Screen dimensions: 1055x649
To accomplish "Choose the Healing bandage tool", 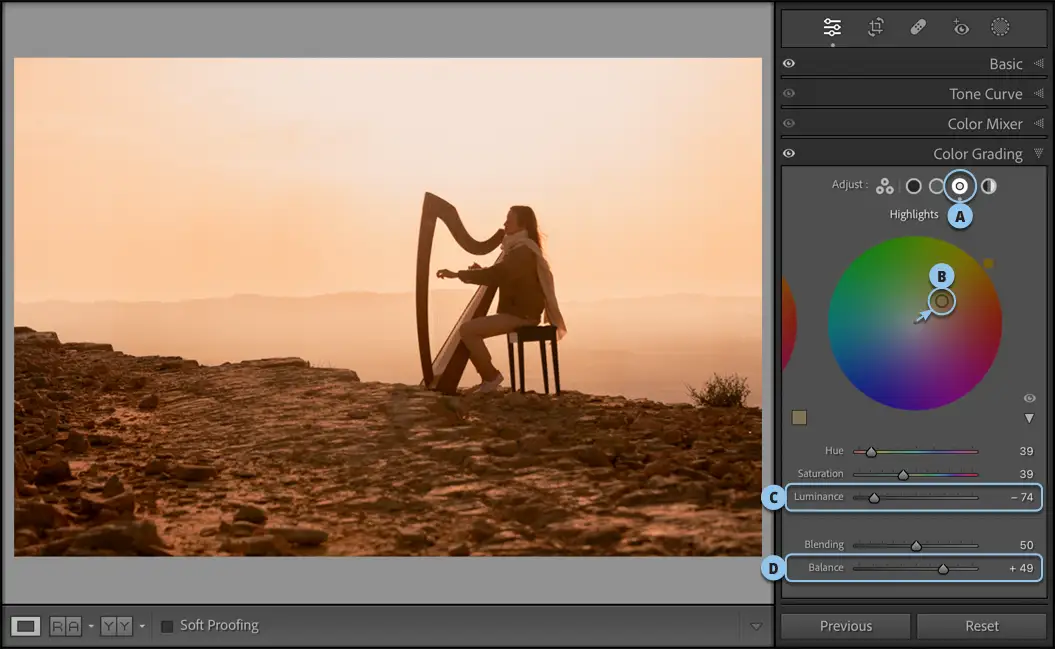I will (917, 28).
